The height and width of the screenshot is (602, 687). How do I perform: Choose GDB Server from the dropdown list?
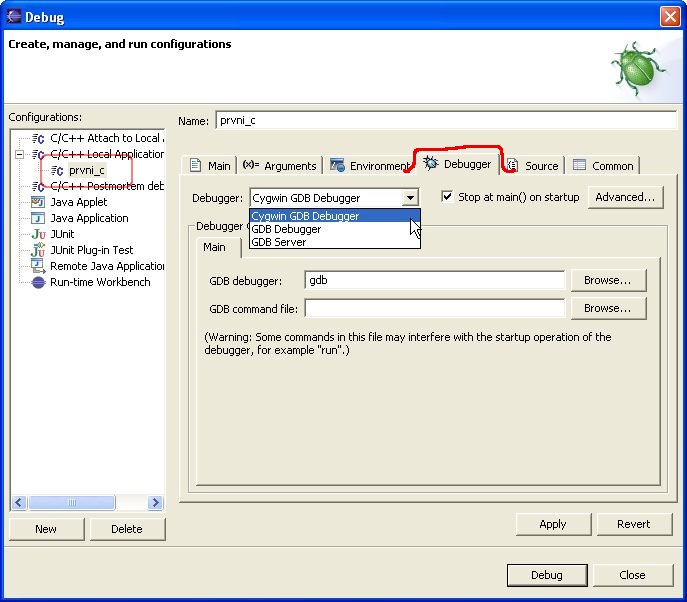[279, 242]
